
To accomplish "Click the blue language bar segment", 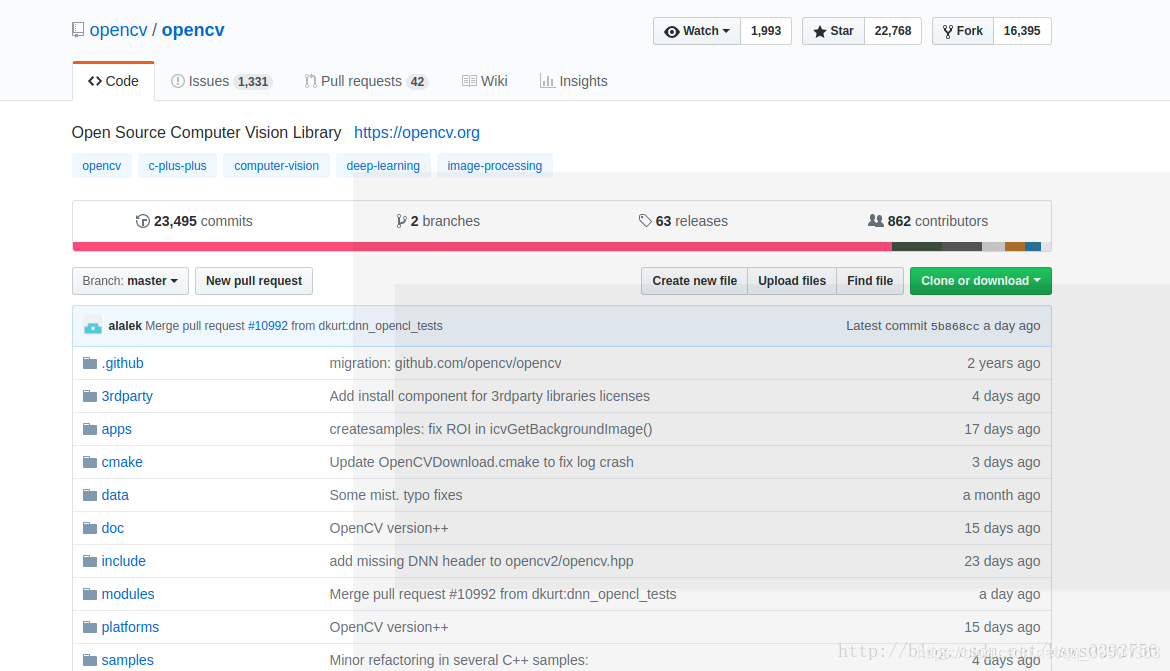I will (1033, 246).
